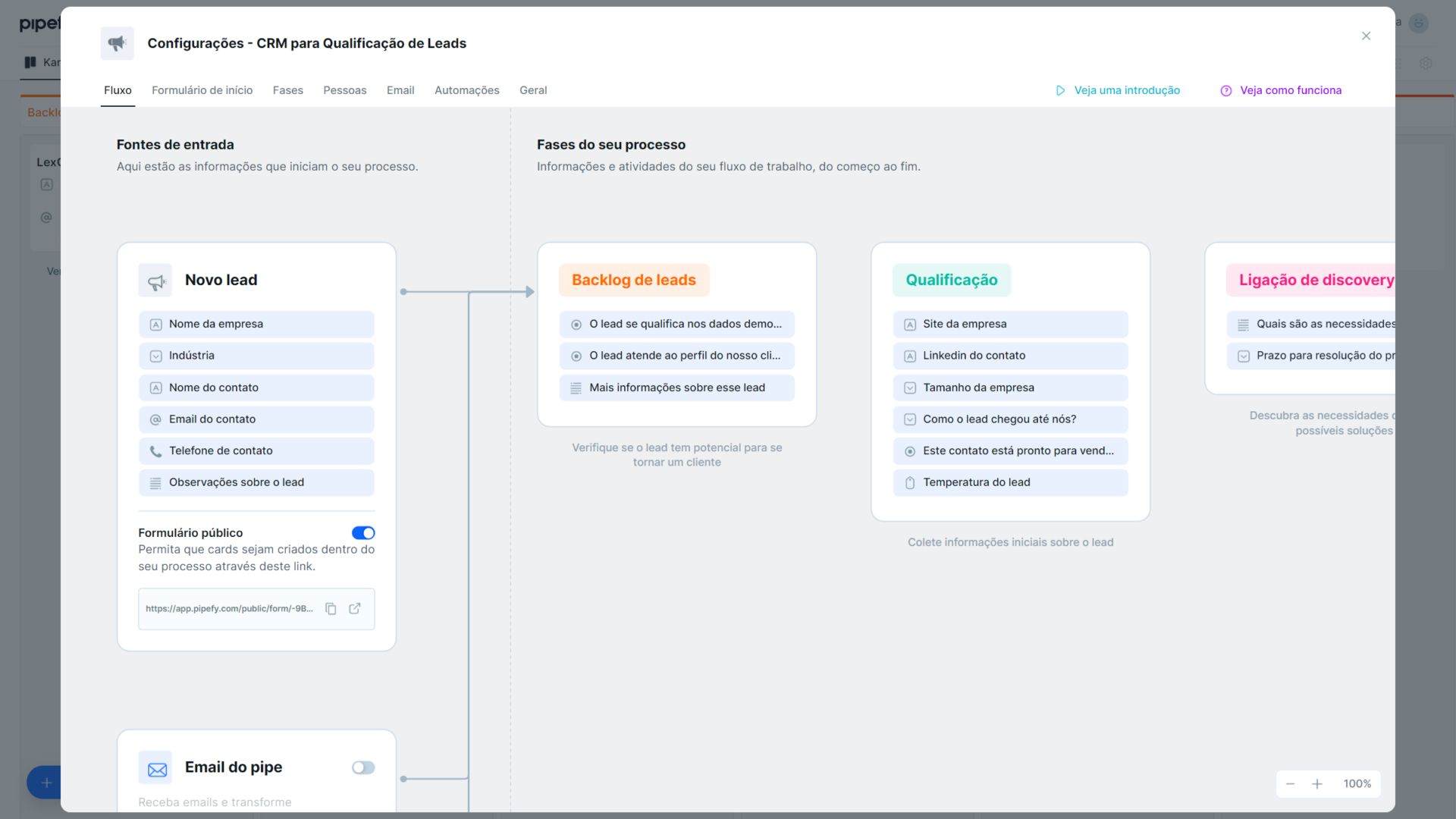Click the public form URL field
The image size is (1456, 819).
click(256, 609)
